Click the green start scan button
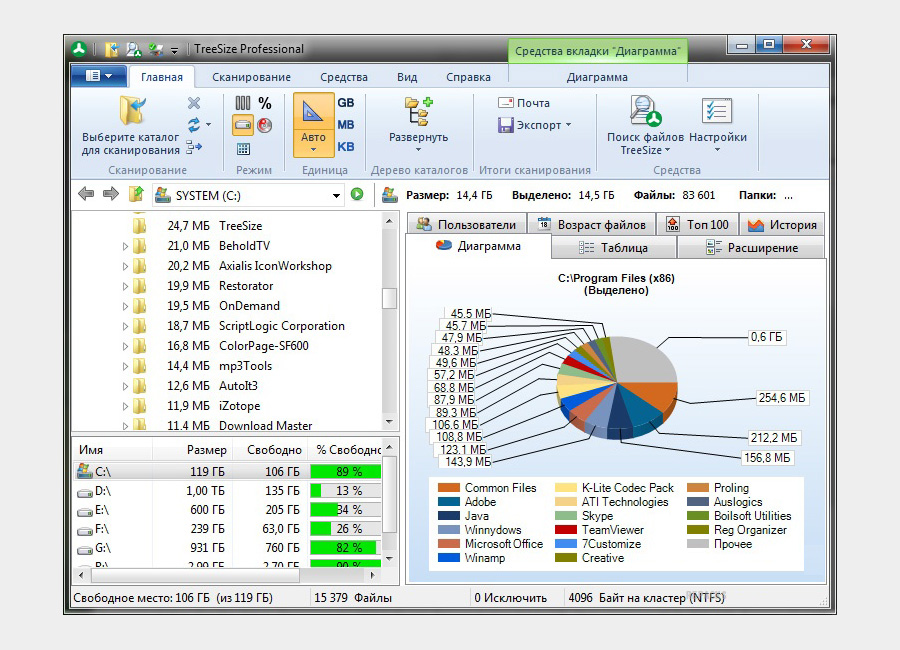The image size is (900, 650). [x=357, y=195]
